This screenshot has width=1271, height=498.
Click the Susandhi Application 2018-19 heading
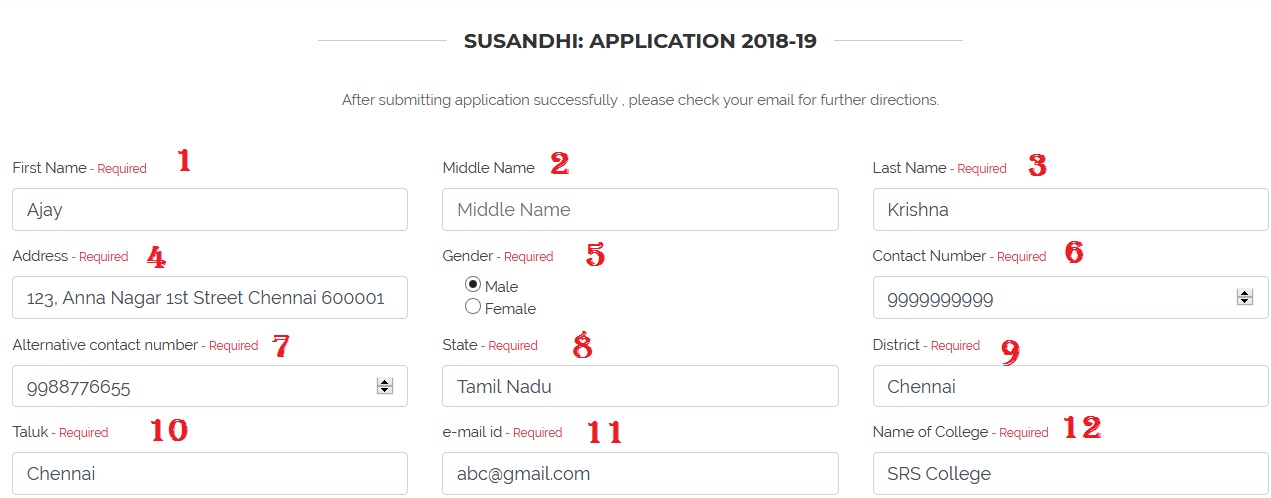tap(640, 41)
